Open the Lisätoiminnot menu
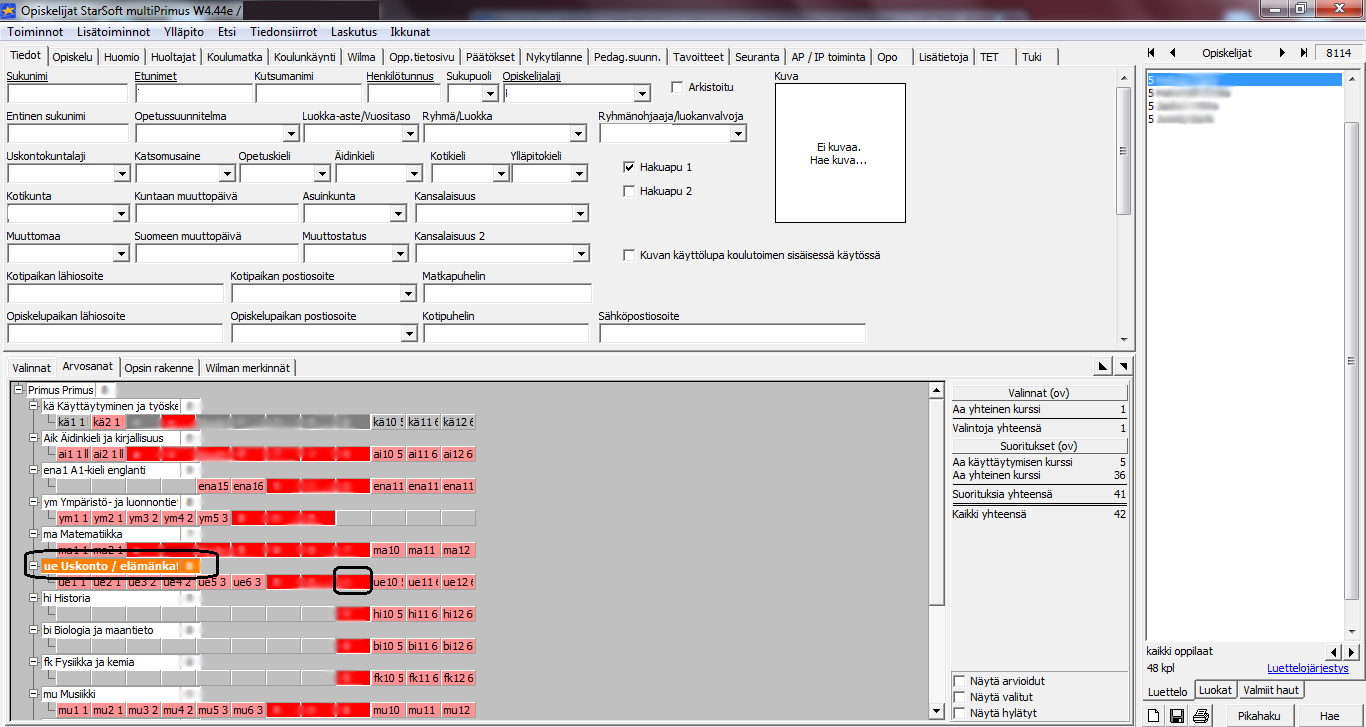This screenshot has width=1366, height=727. tap(114, 32)
